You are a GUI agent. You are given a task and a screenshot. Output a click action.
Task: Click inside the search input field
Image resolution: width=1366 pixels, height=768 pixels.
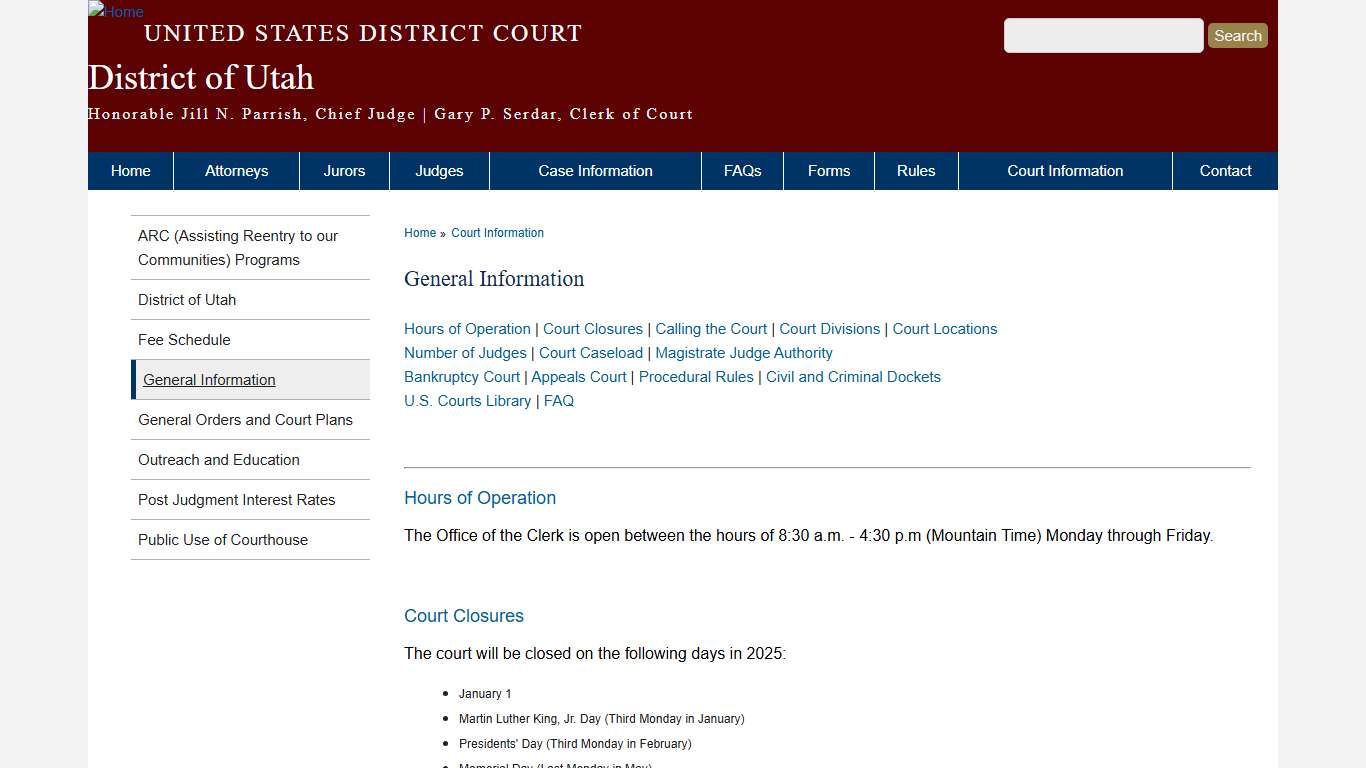(1103, 35)
